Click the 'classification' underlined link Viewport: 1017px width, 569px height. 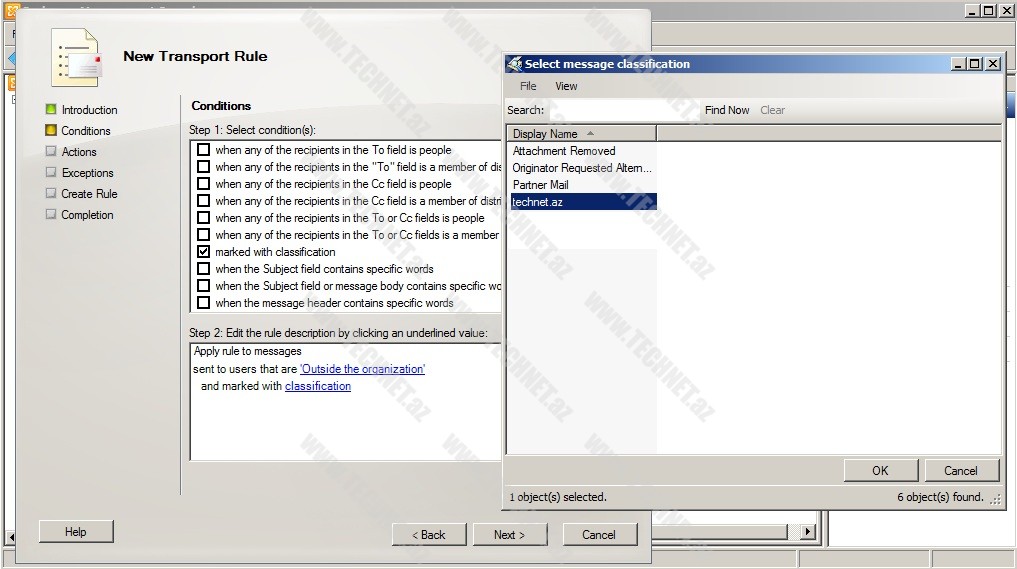click(x=317, y=386)
